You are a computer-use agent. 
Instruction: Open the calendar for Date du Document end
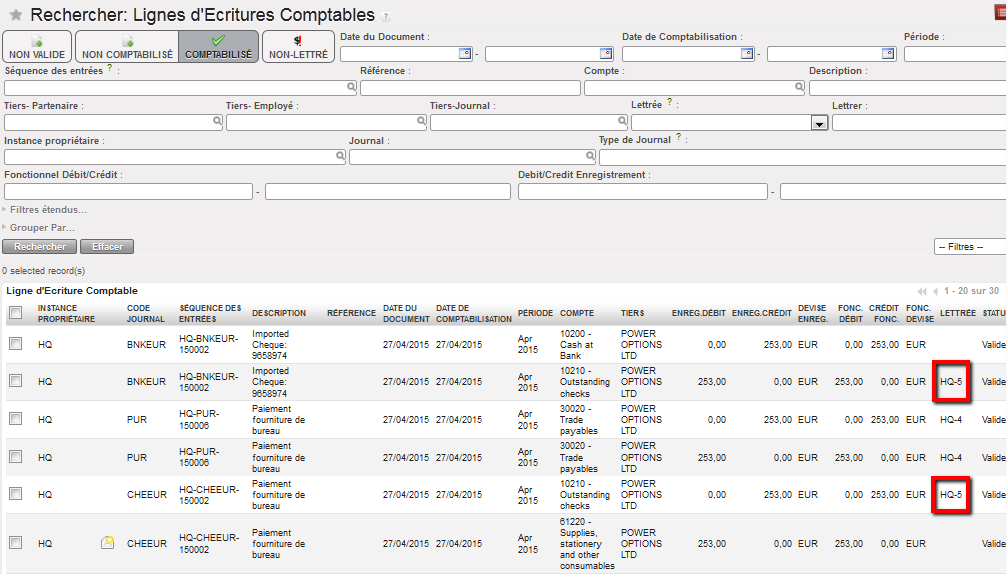click(x=605, y=54)
